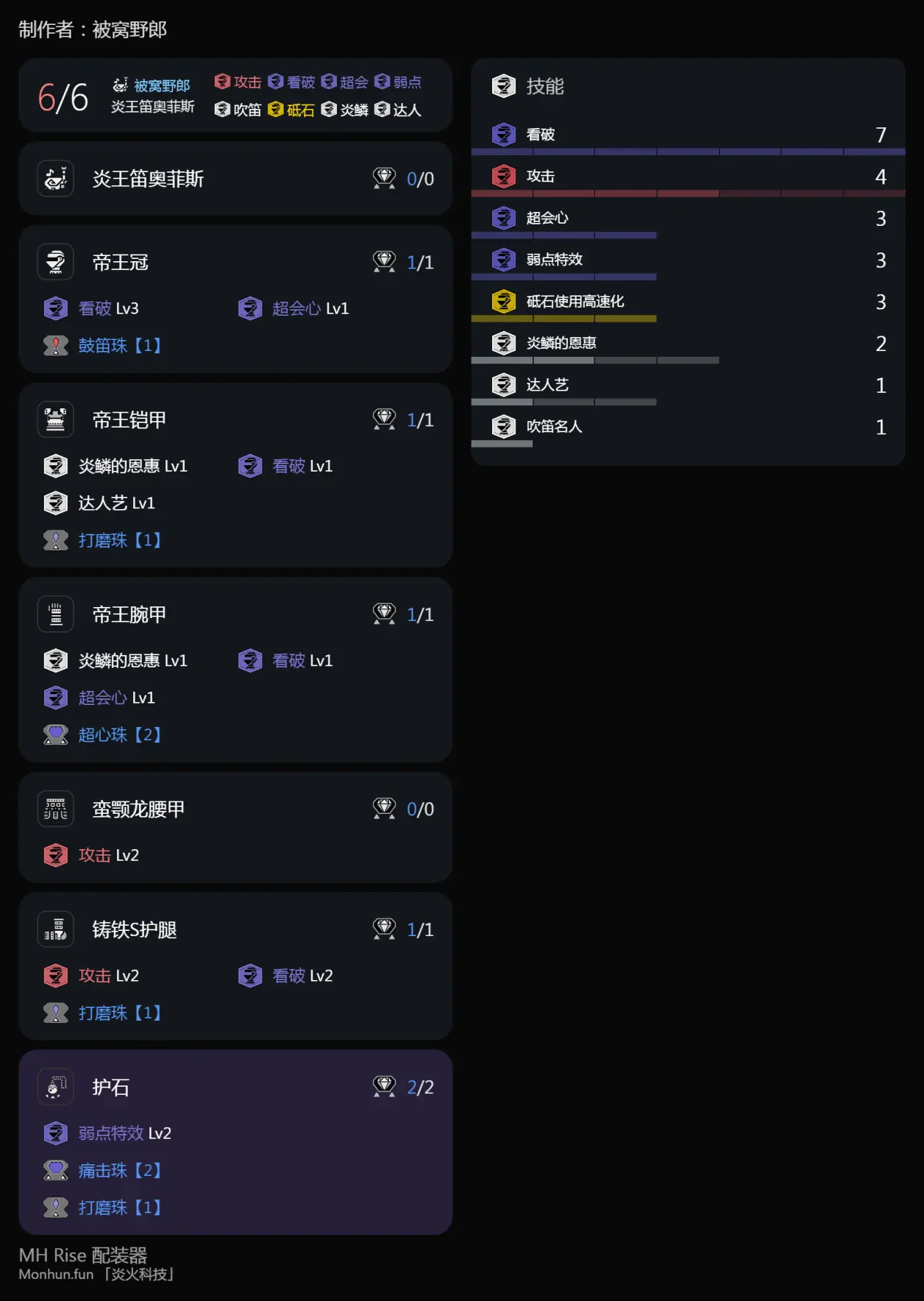Click the 铸铁S护腿 leg armor icon
Viewport: 924px width, 1301px height.
(x=56, y=929)
